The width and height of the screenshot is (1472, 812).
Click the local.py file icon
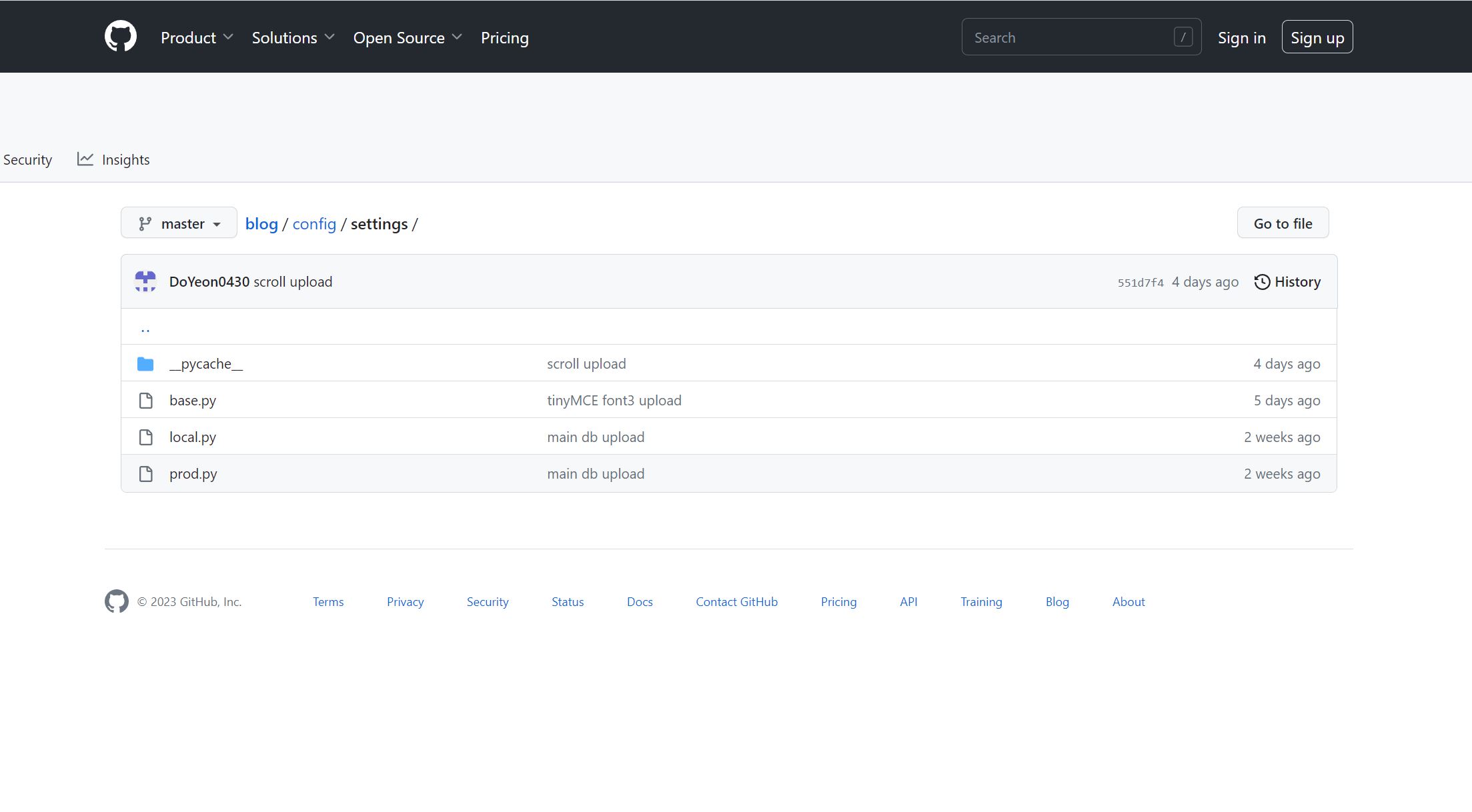(145, 437)
